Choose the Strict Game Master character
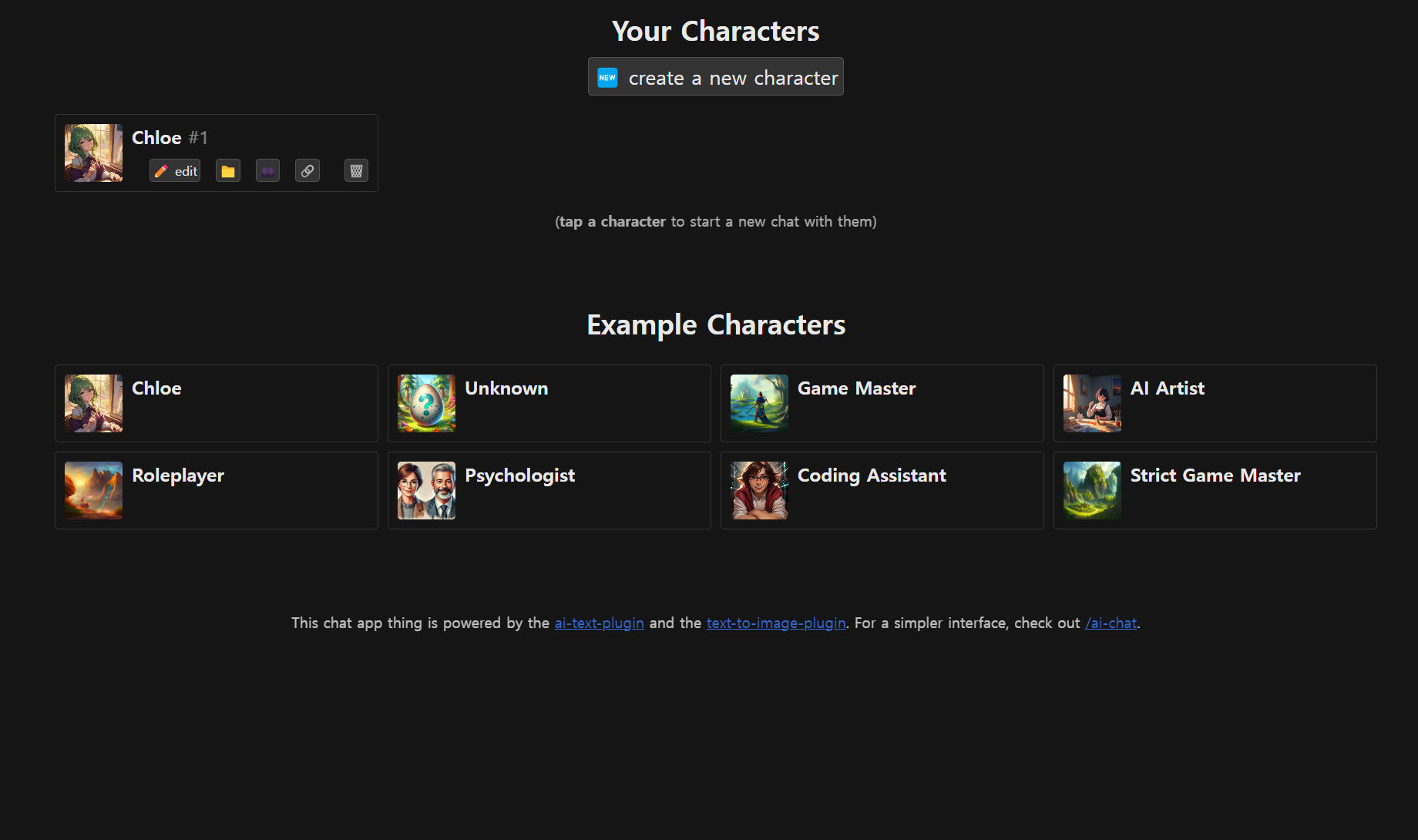Viewport: 1418px width, 840px height. 1215,490
